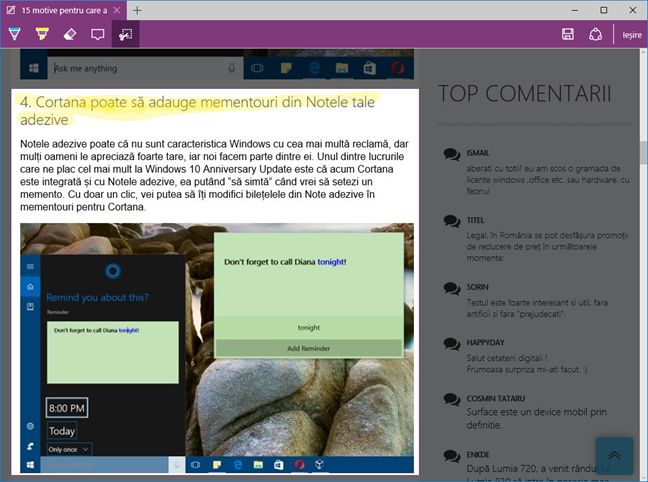Click the 'Remind you about this?' text
The image size is (648, 482).
coord(98,297)
